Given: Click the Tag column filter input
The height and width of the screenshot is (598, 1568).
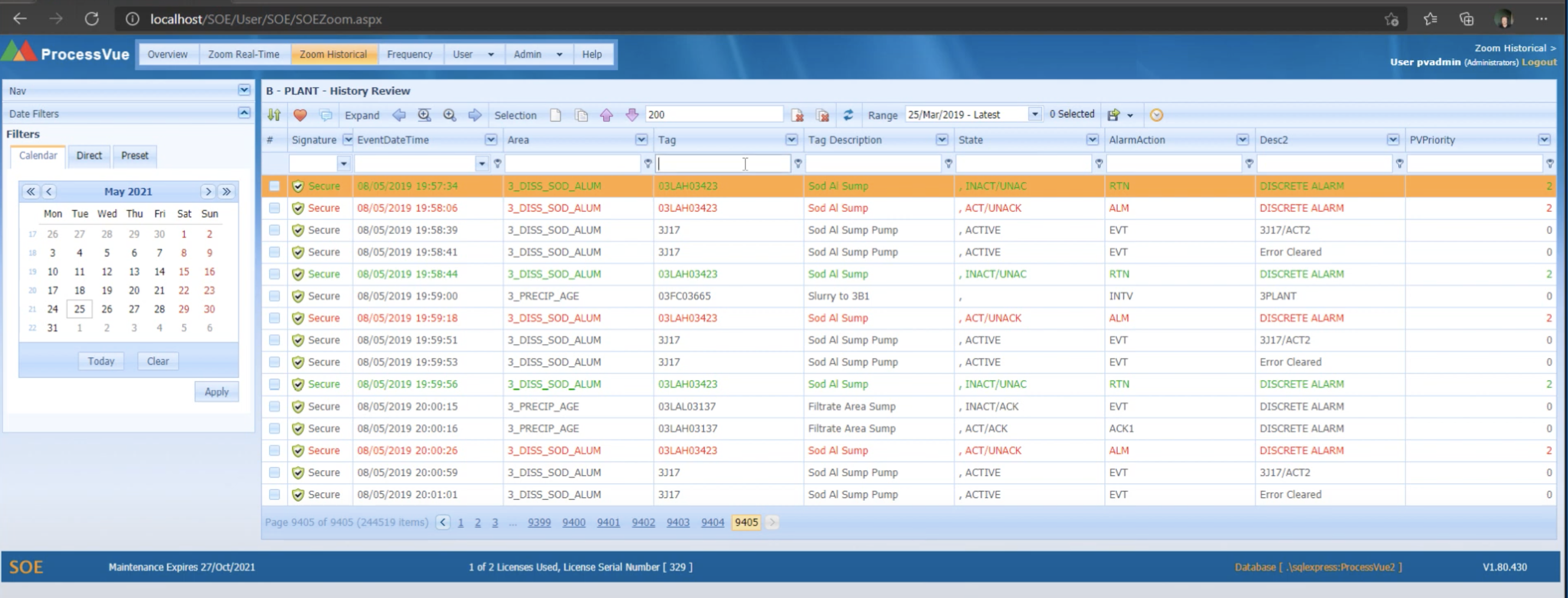Looking at the screenshot, I should point(722,164).
